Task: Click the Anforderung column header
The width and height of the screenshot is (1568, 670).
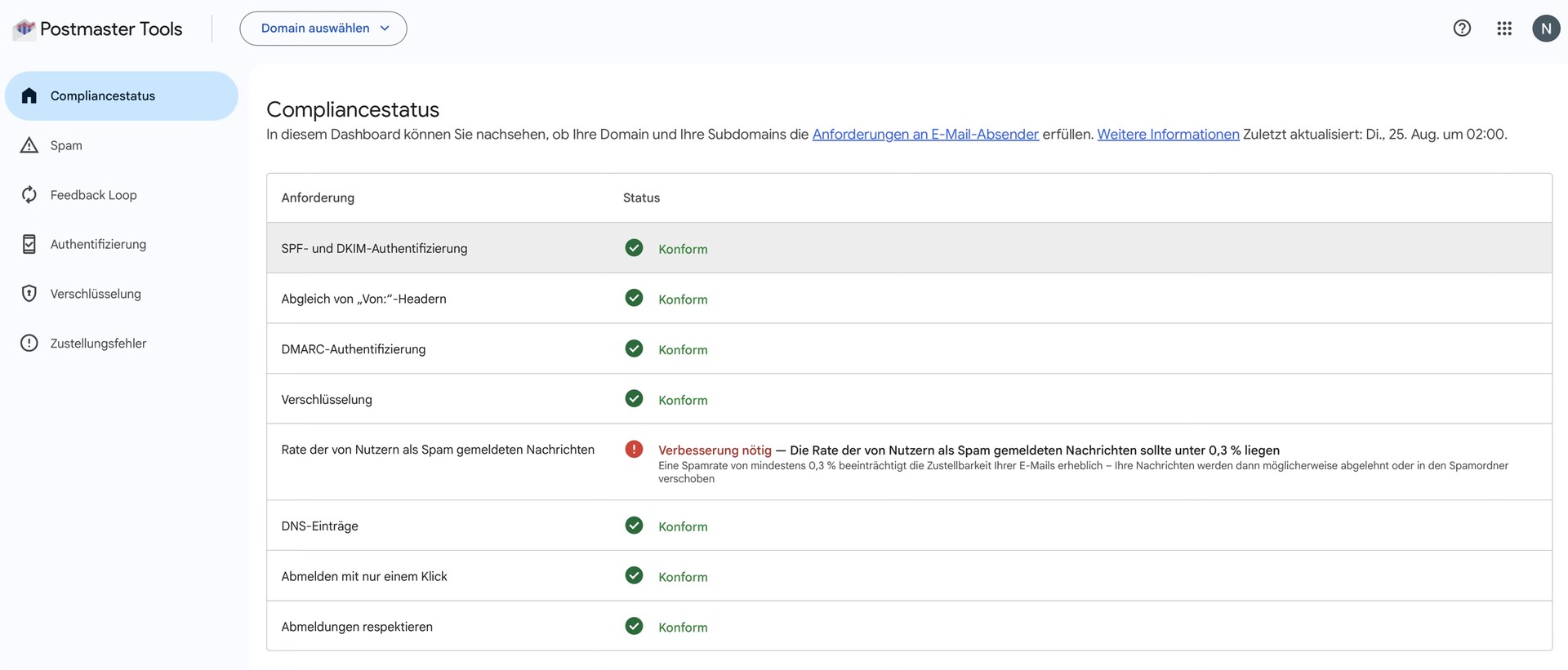Action: pyautogui.click(x=318, y=198)
